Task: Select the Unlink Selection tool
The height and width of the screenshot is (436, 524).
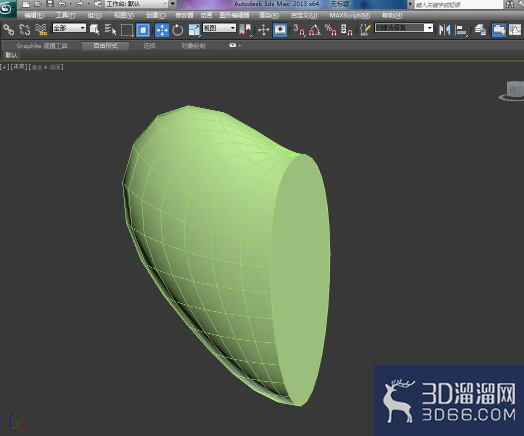Action: point(25,30)
